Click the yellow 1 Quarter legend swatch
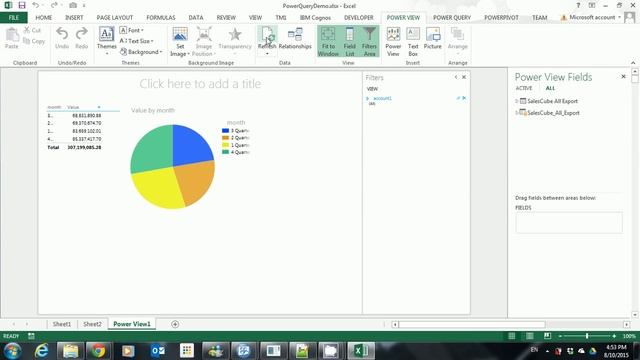The width and height of the screenshot is (640, 360). coord(225,145)
